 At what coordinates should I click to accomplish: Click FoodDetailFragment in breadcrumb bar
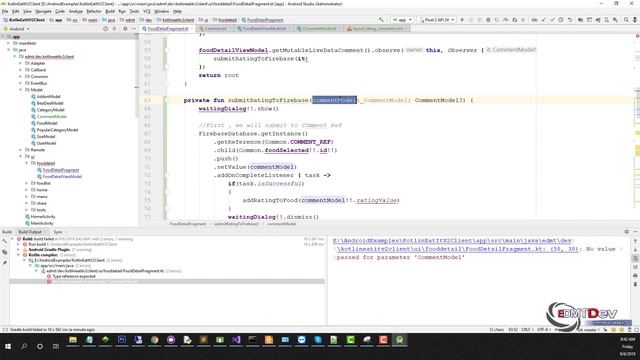pyautogui.click(x=188, y=224)
